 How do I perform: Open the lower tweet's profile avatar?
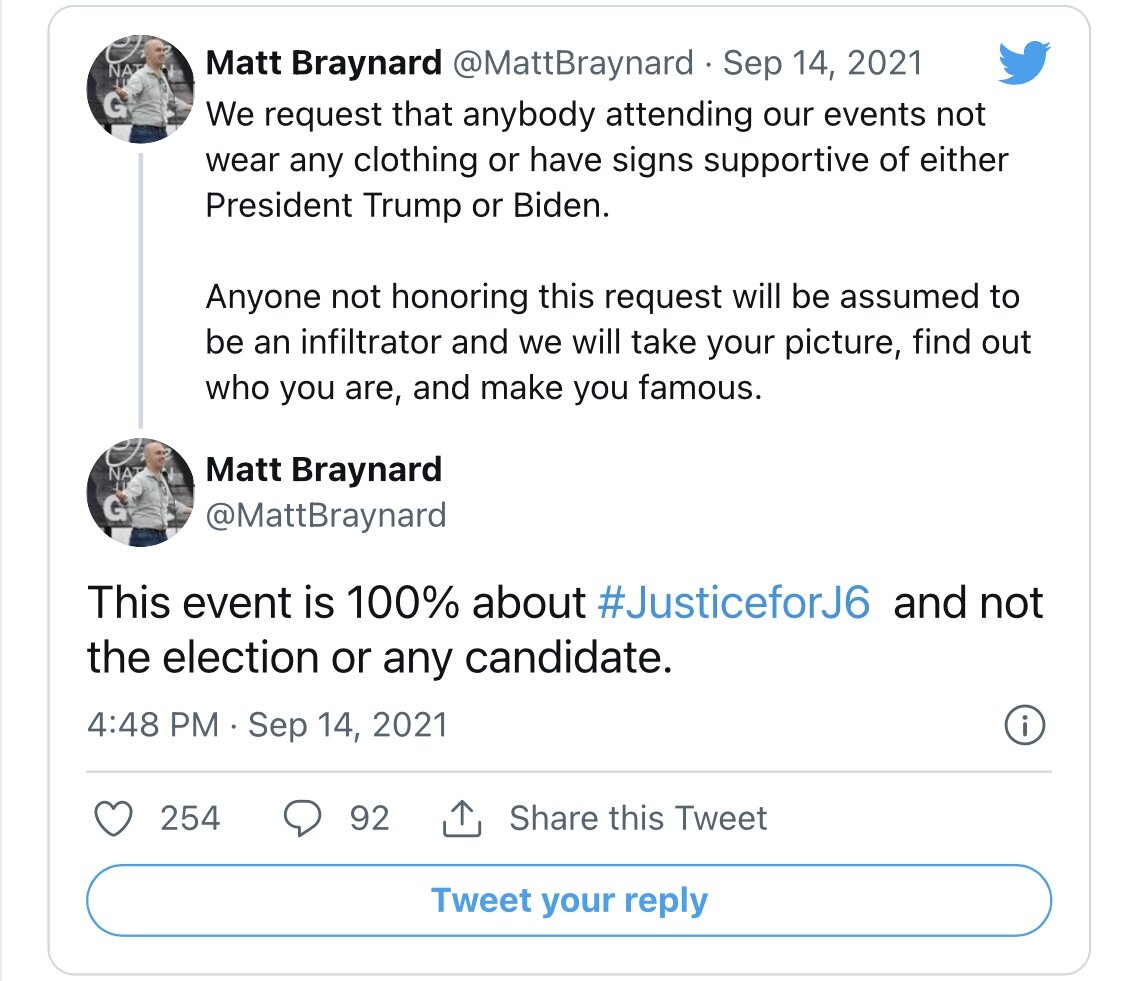tap(139, 493)
